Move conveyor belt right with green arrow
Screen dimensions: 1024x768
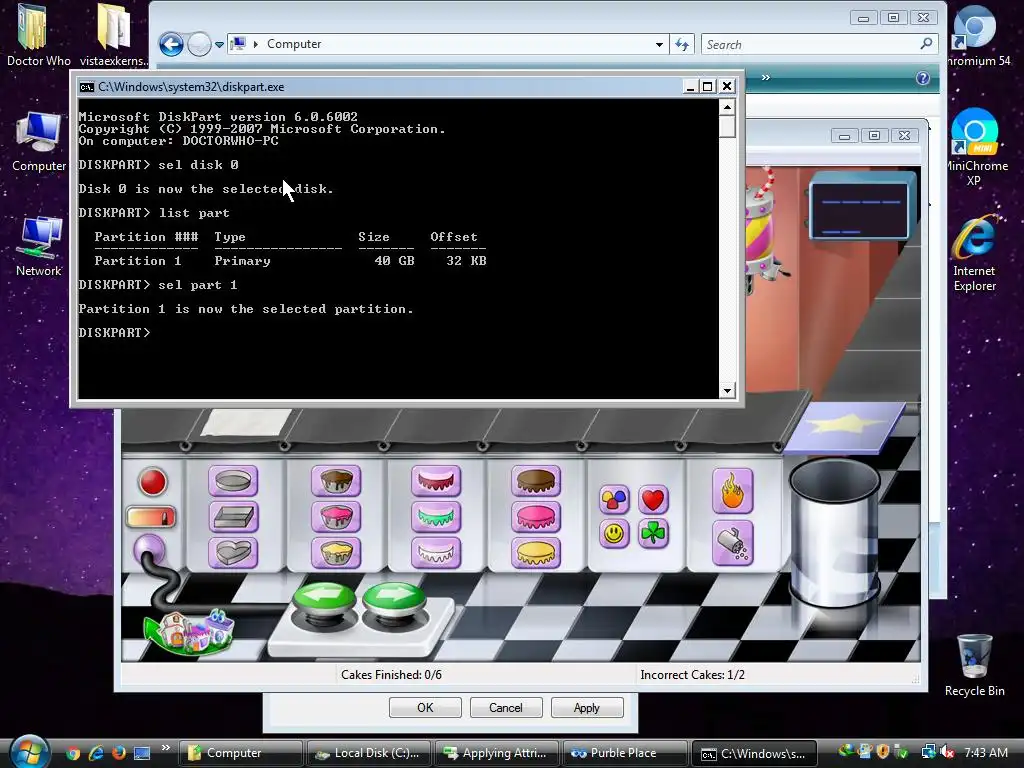click(x=394, y=597)
